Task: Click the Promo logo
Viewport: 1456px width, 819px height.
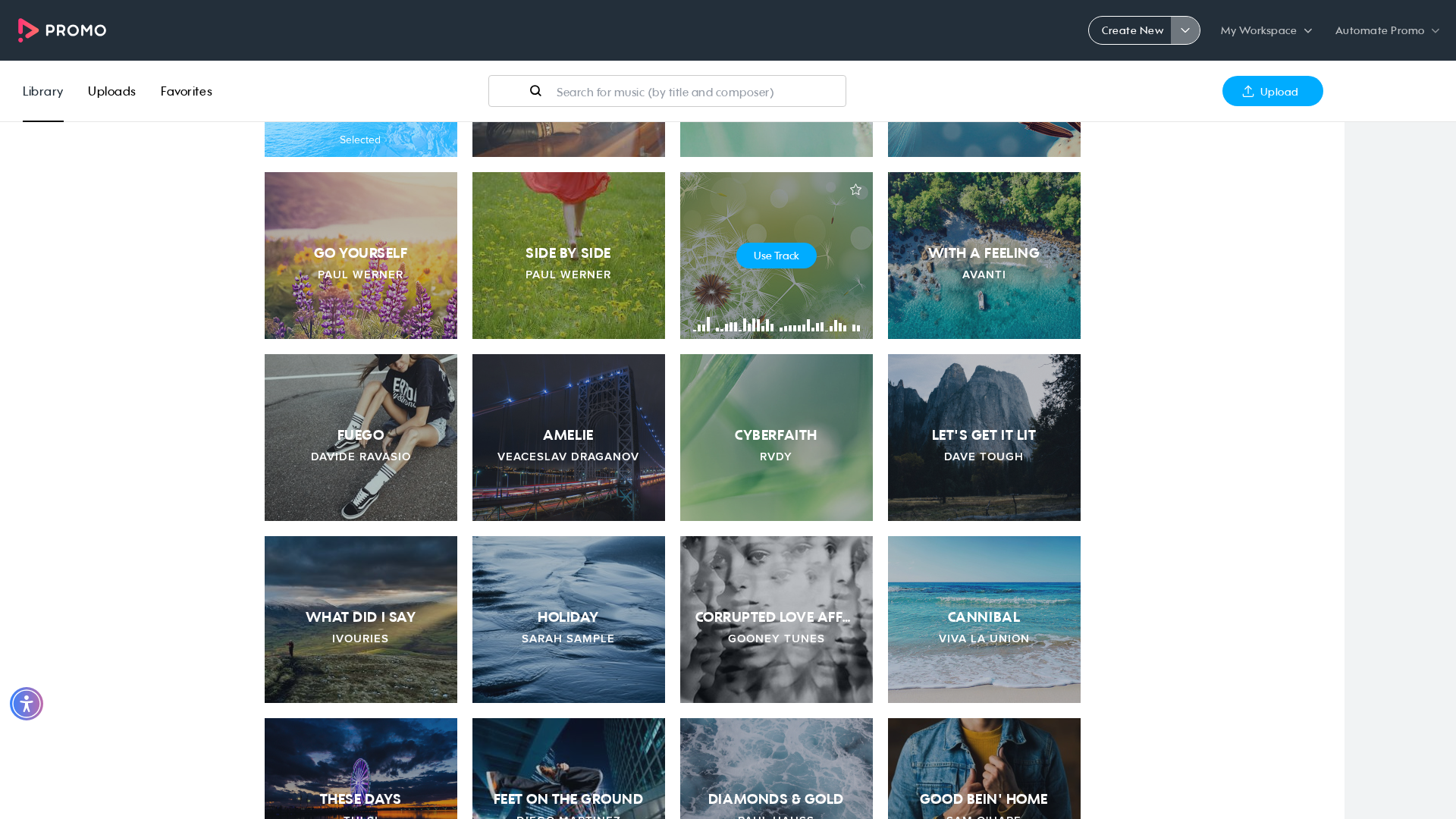Action: pyautogui.click(x=62, y=30)
